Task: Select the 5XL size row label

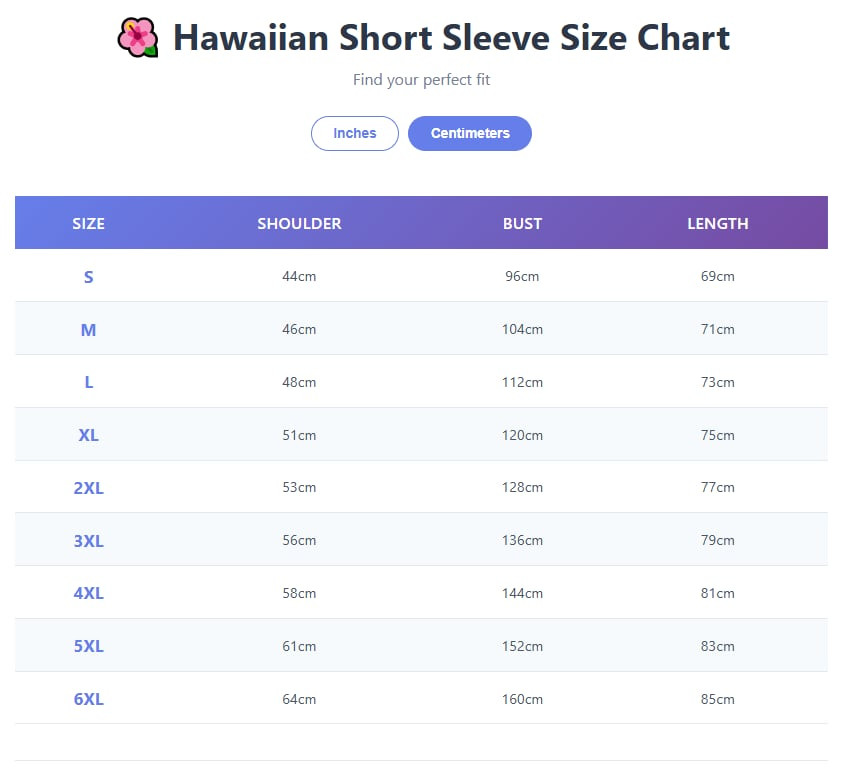Action: point(88,646)
